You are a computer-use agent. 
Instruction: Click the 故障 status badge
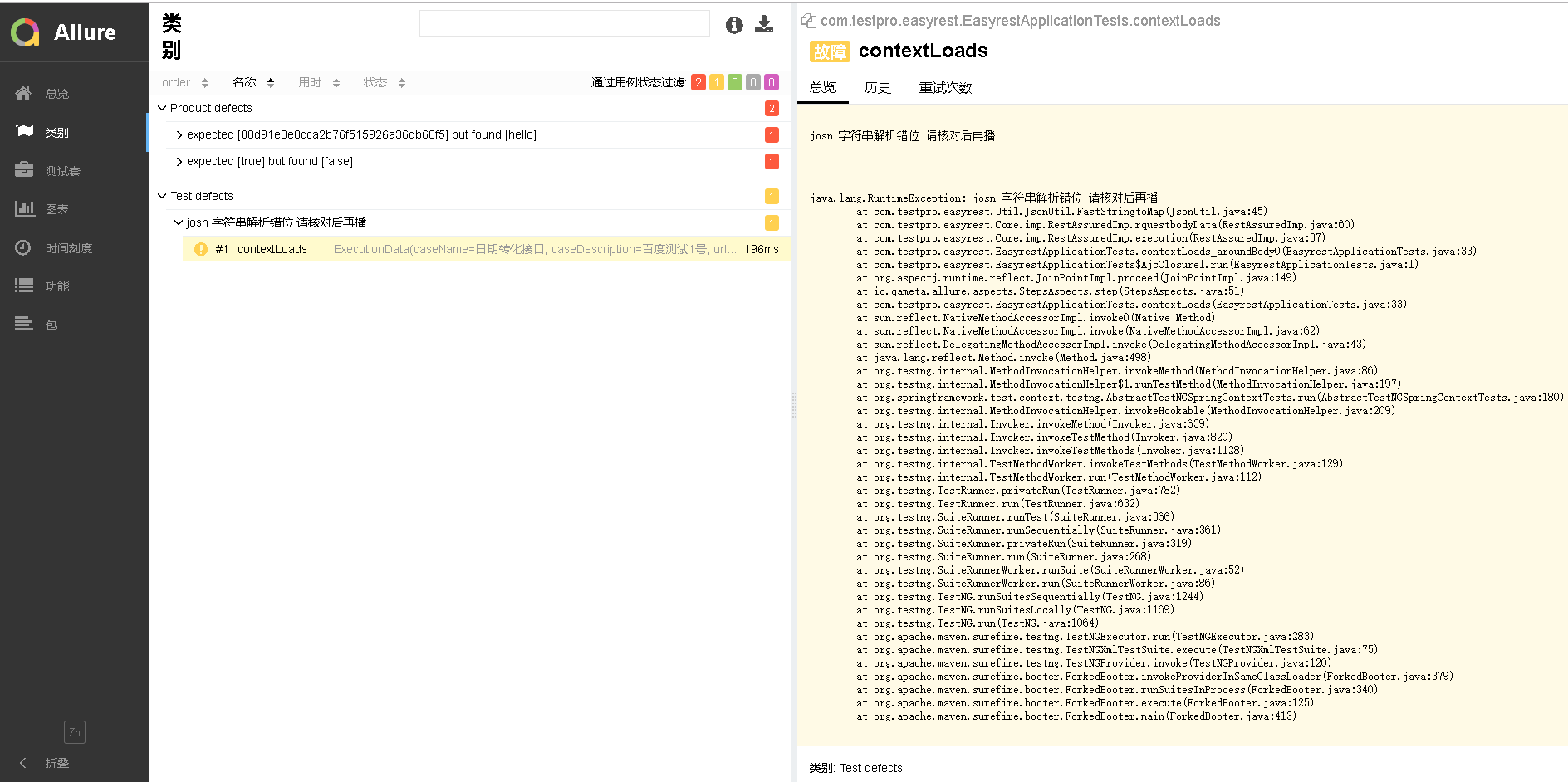click(829, 51)
